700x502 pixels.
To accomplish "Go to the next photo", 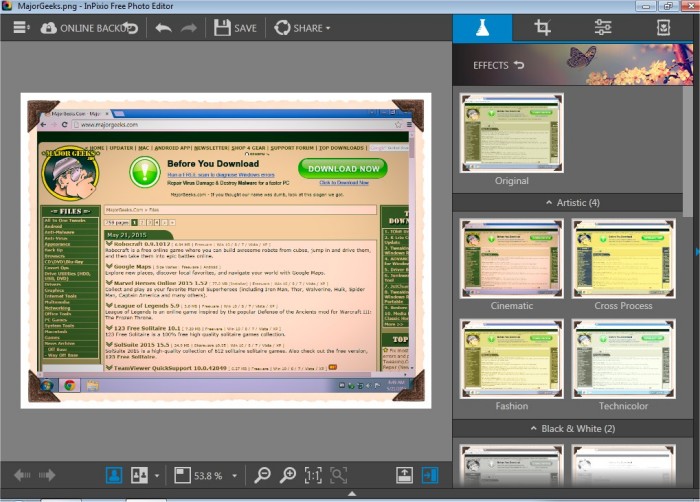I will click(47, 475).
